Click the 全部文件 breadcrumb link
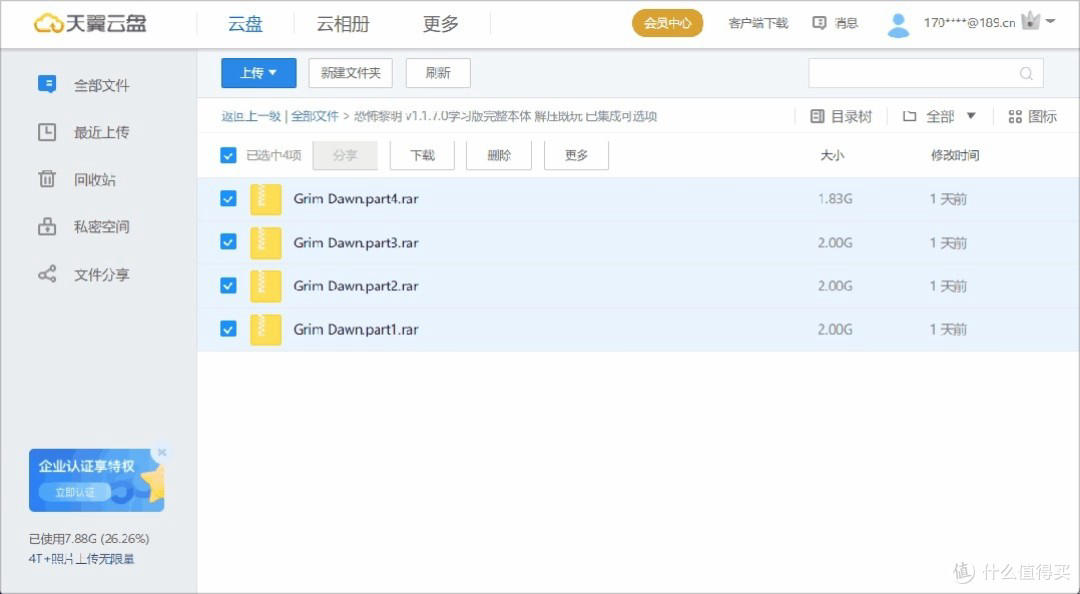Image resolution: width=1080 pixels, height=594 pixels. point(315,116)
